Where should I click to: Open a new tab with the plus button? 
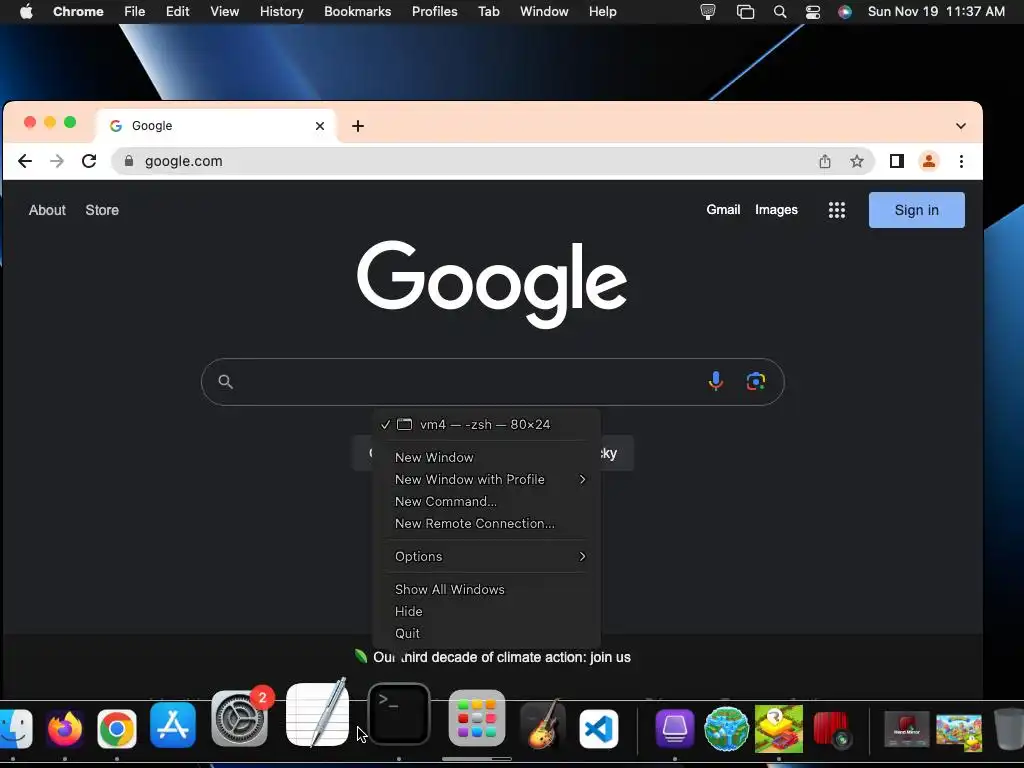coord(358,126)
